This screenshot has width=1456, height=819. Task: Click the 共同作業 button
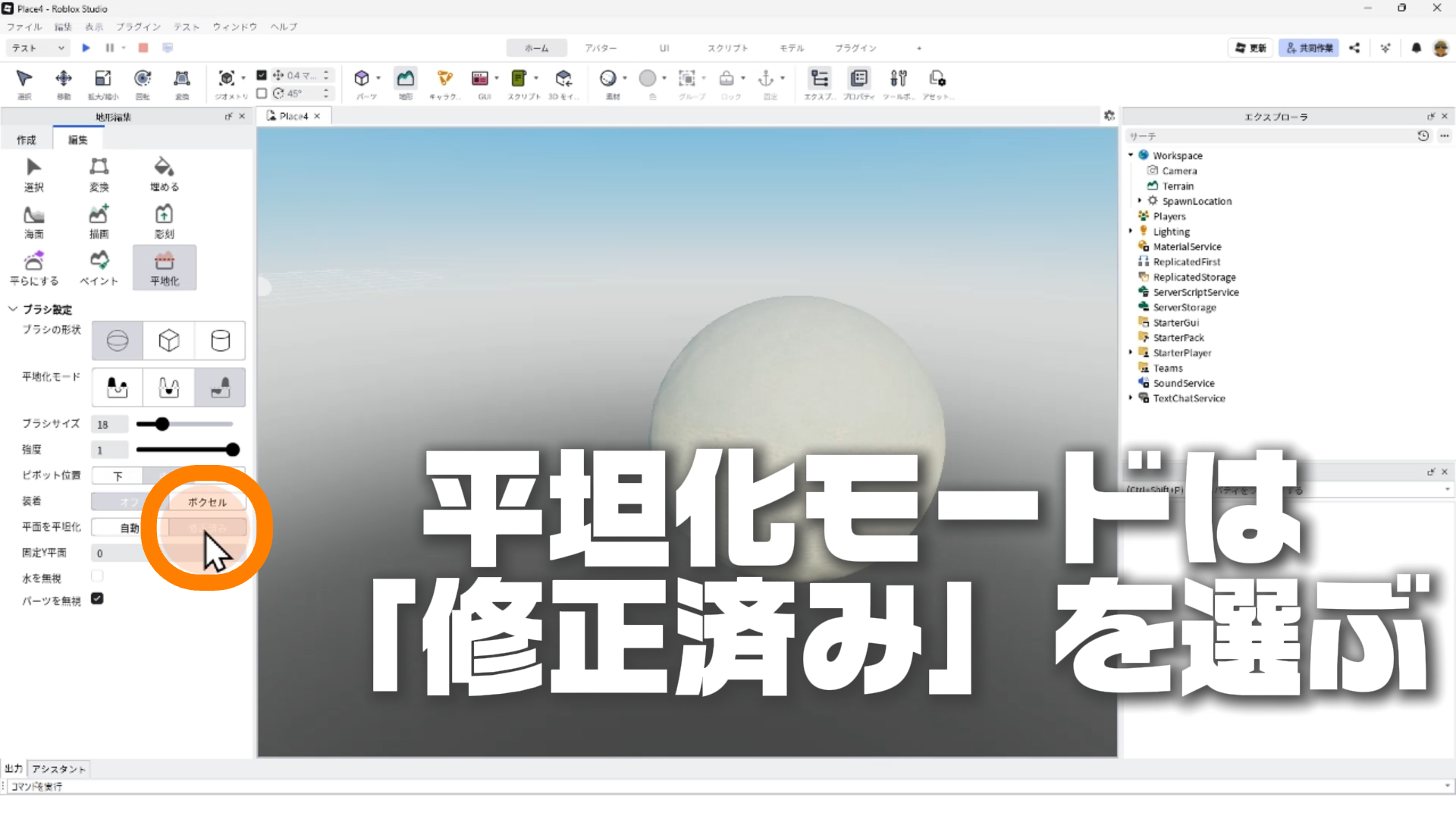[1309, 48]
